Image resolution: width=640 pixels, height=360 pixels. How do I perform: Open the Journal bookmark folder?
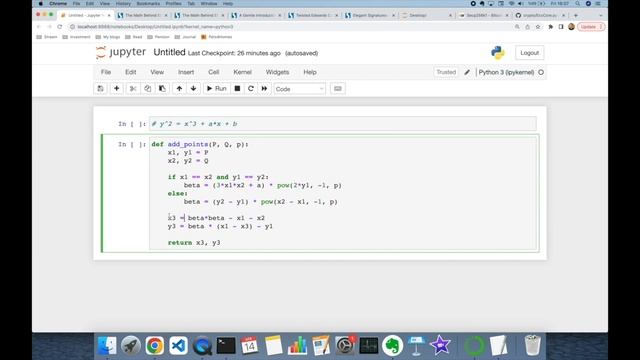pyautogui.click(x=185, y=37)
